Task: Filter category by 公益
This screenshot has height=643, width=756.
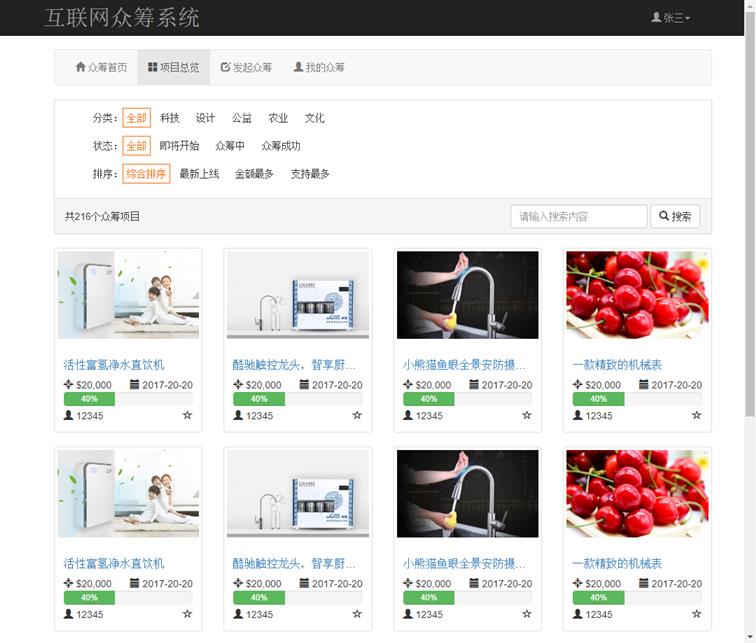Action: coord(242,118)
